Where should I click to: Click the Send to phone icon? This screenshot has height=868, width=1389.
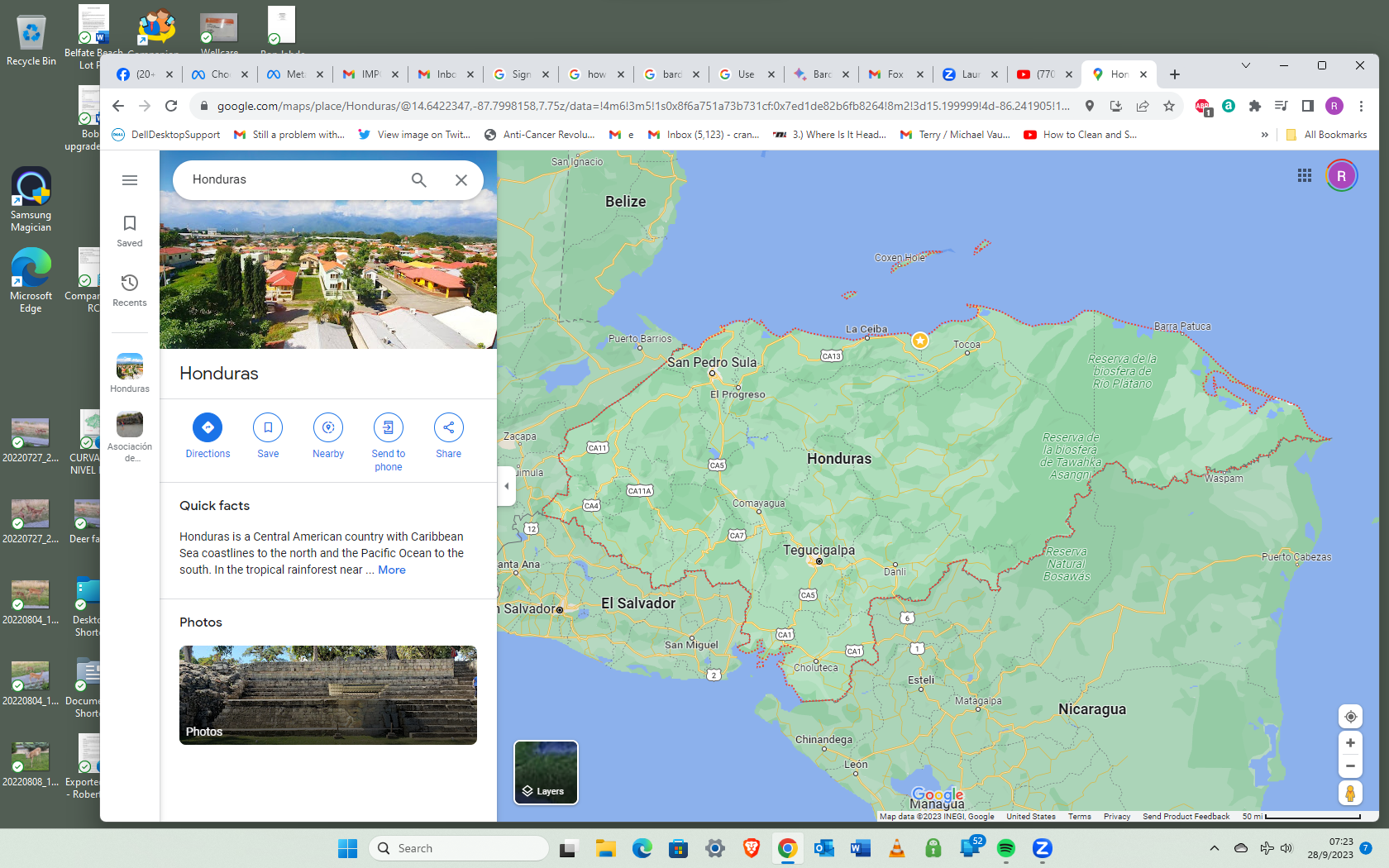point(389,427)
